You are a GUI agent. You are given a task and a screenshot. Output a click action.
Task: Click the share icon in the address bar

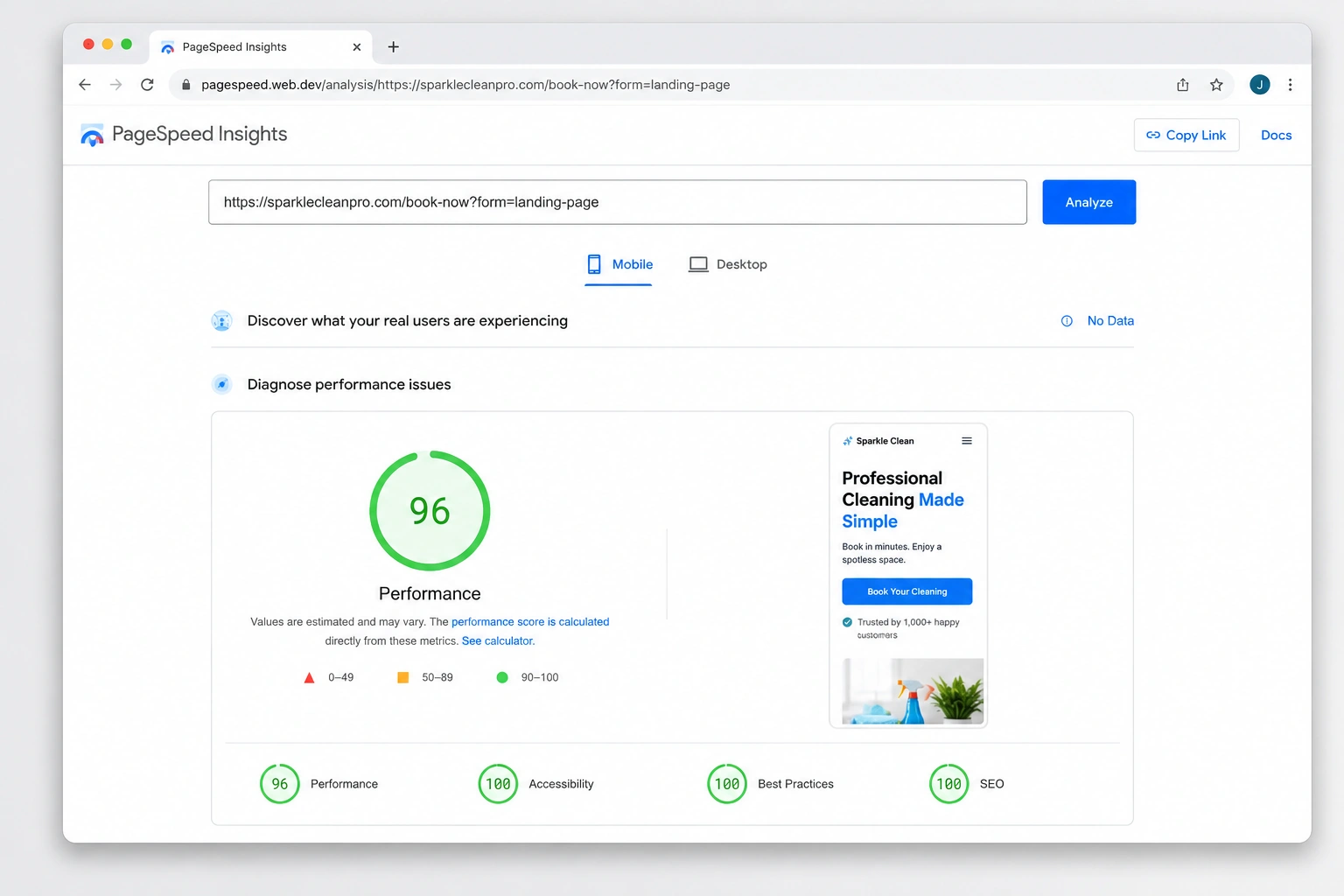tap(1183, 85)
